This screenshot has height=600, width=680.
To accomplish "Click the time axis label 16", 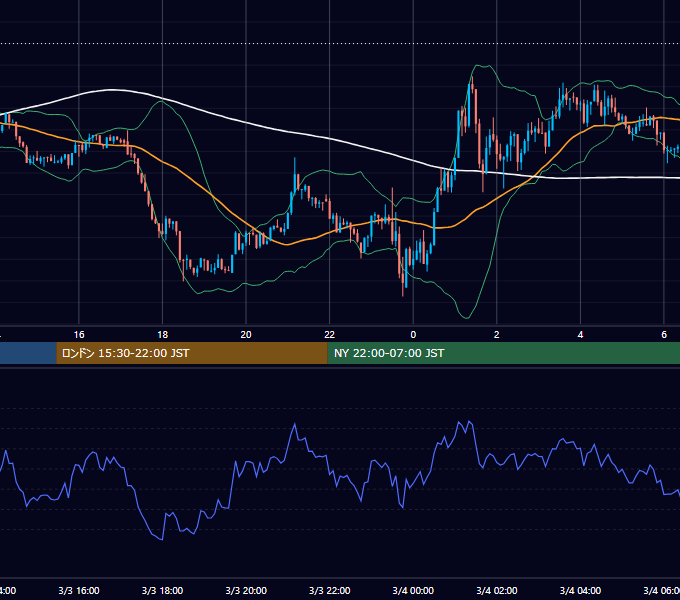I will point(79,335).
